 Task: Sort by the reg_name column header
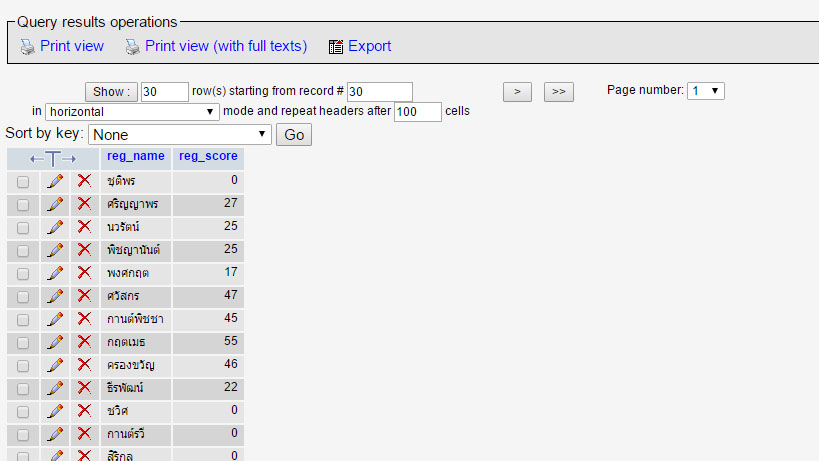136,156
